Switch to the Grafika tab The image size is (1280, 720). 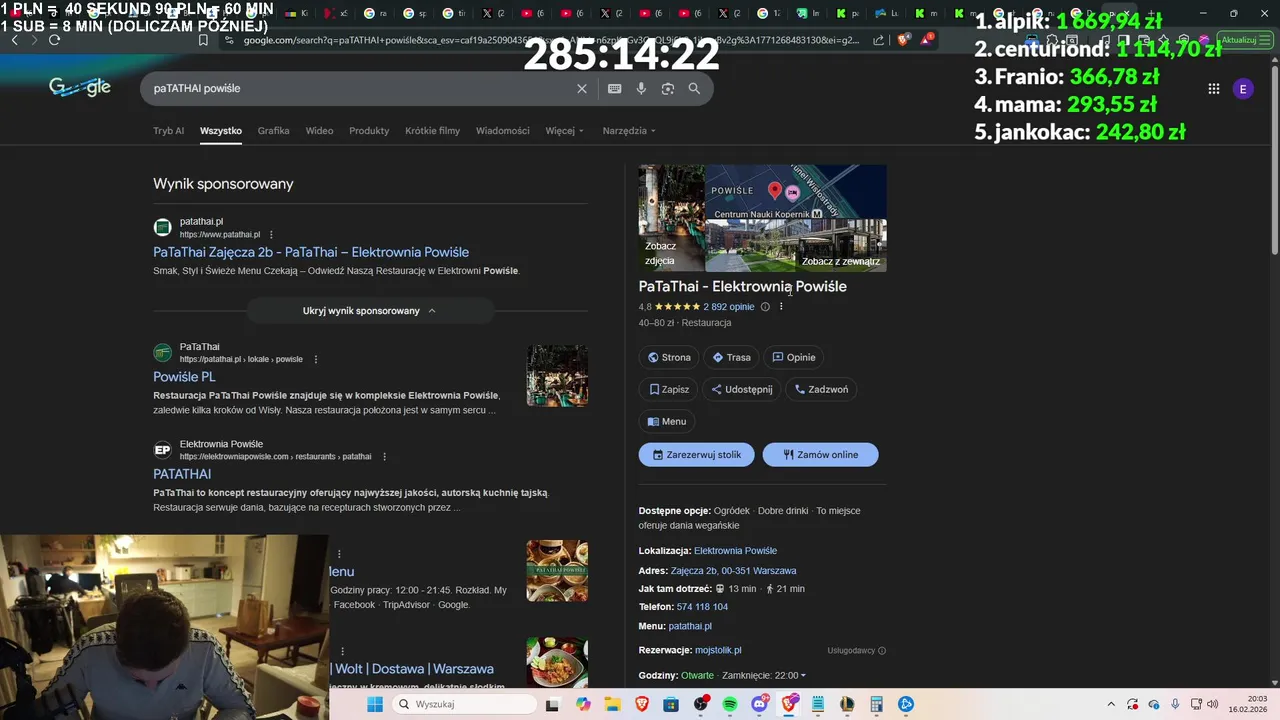pos(273,131)
